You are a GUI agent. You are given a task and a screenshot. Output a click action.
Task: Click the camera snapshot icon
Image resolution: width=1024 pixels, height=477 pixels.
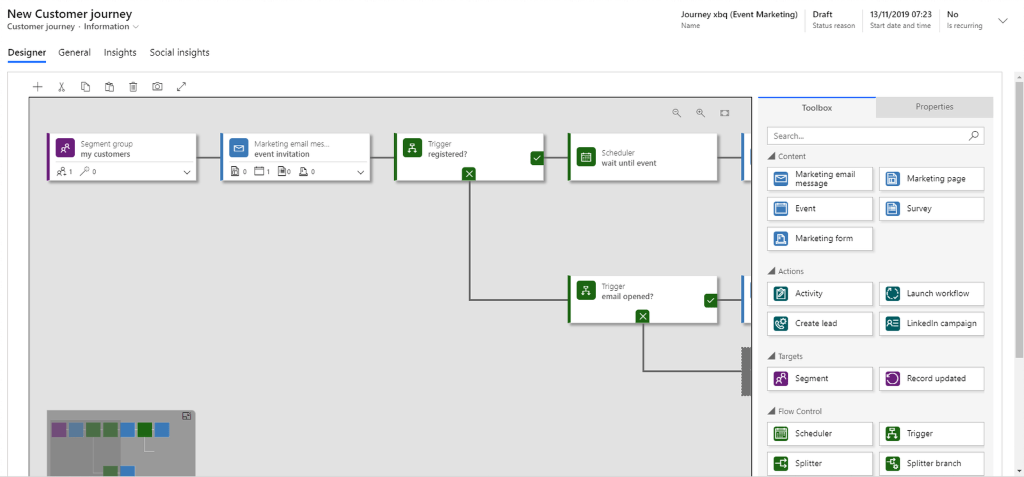coord(157,86)
